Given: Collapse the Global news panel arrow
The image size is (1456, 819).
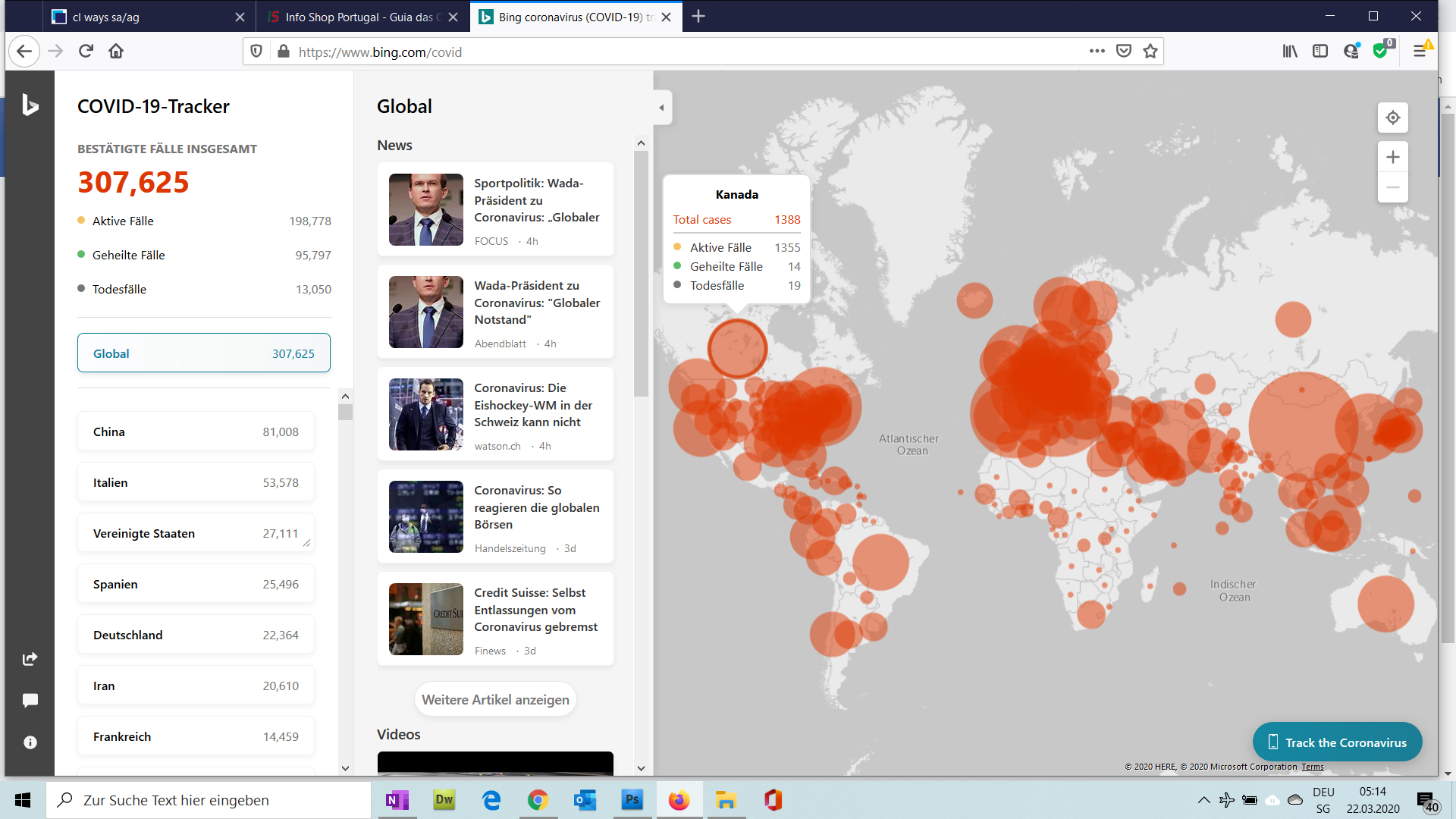Looking at the screenshot, I should pyautogui.click(x=661, y=108).
